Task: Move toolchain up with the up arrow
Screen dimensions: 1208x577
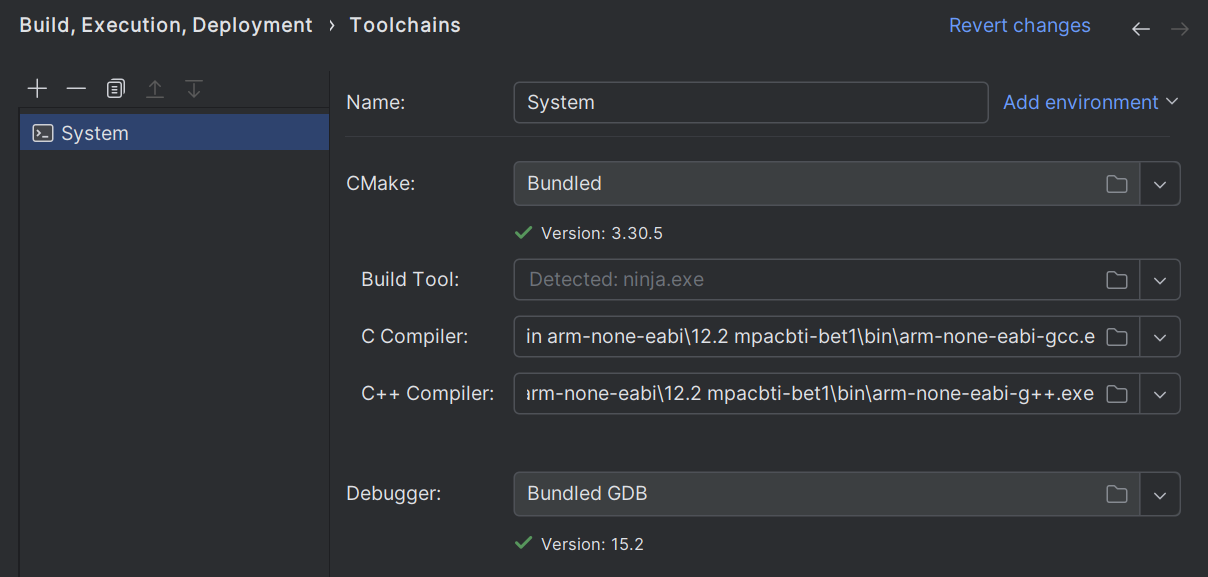Action: pos(155,89)
